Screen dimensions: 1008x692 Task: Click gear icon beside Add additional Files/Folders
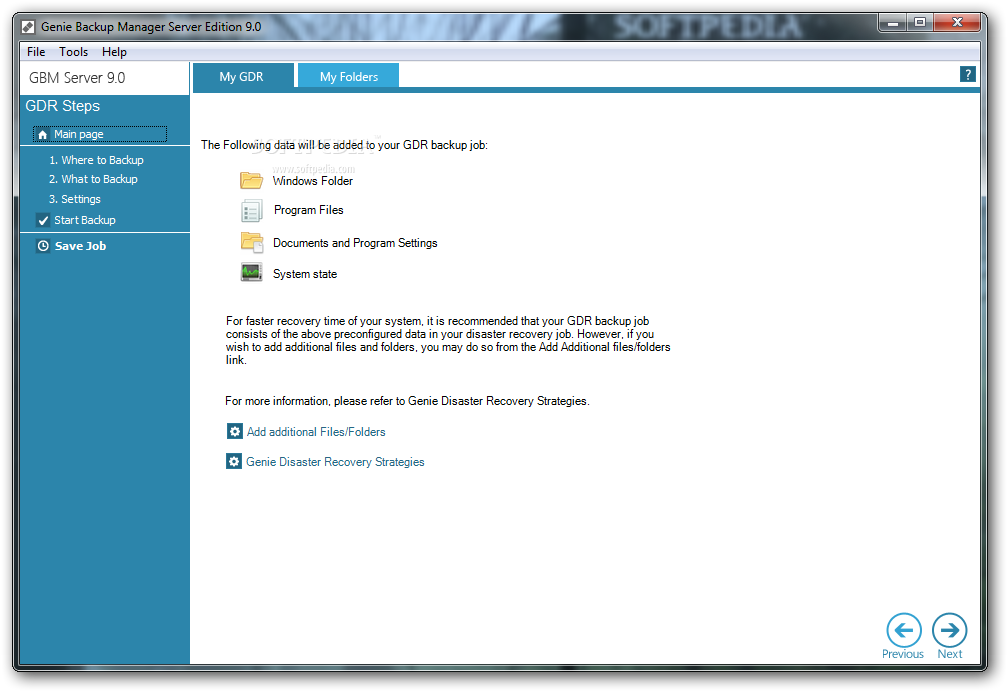pos(235,431)
